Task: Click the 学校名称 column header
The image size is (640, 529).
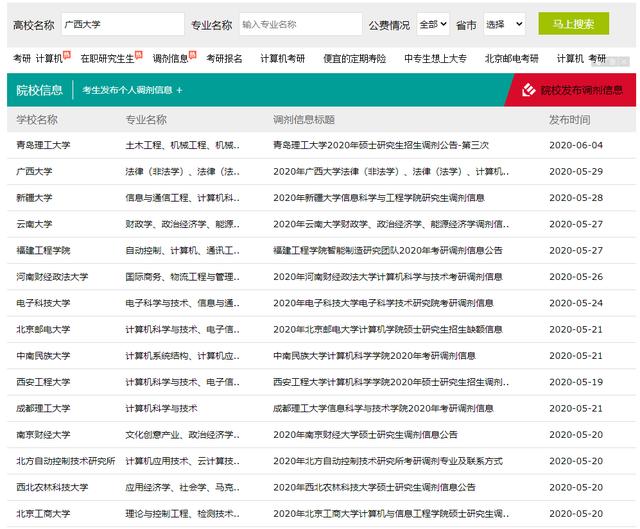Action: point(37,120)
